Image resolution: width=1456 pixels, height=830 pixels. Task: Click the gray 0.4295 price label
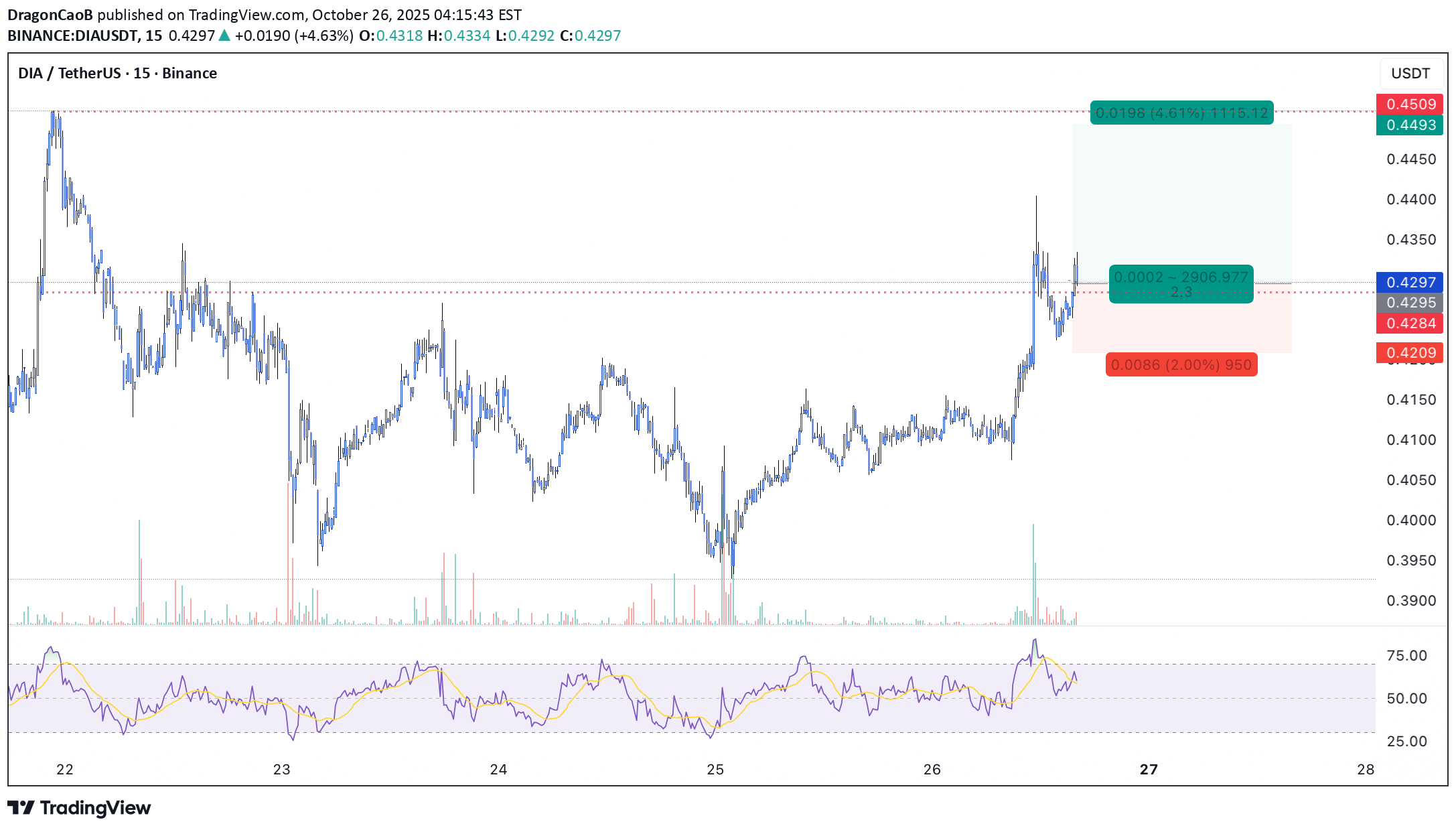1410,302
